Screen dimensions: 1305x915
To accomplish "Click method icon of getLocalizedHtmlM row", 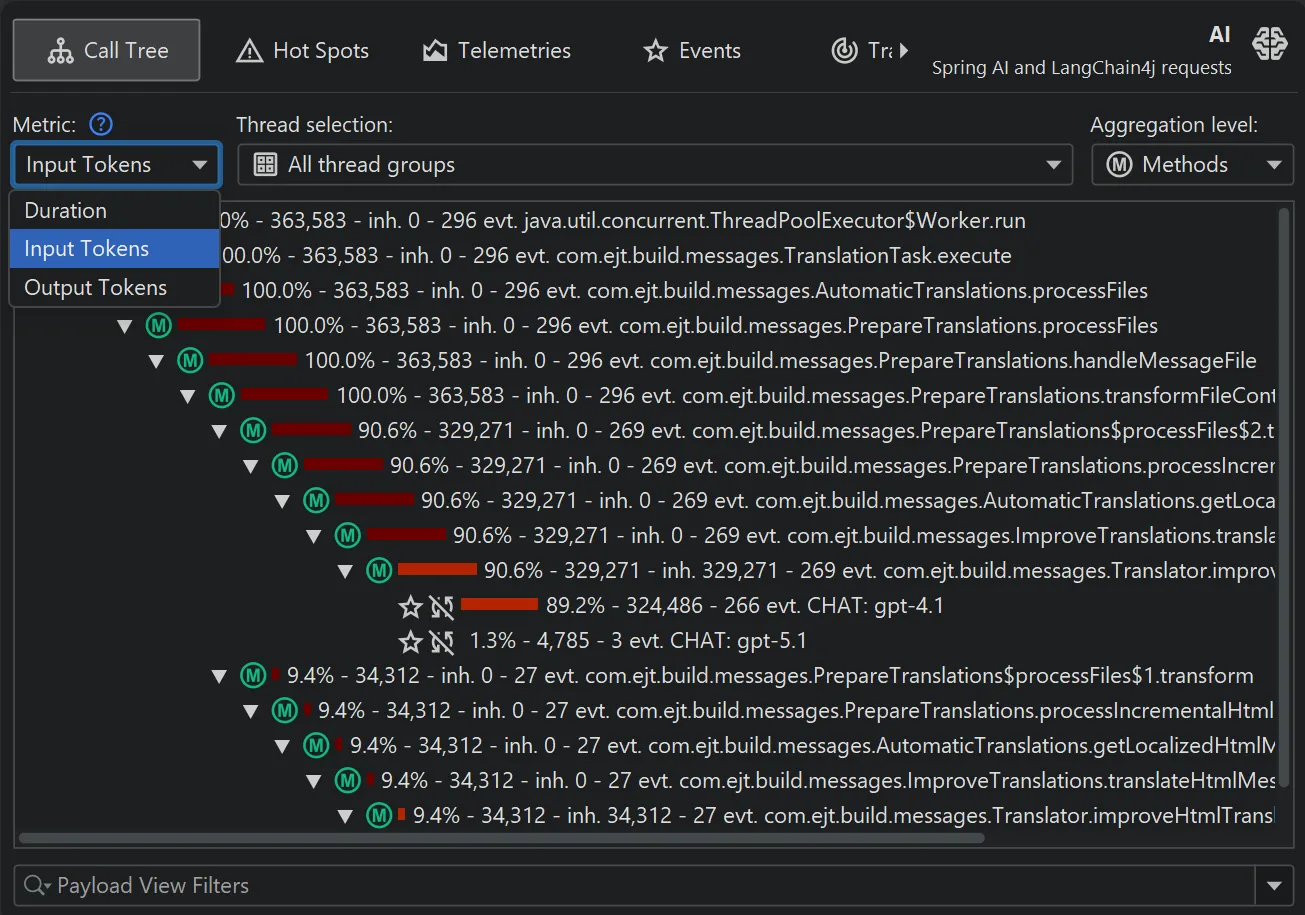I will click(x=316, y=745).
